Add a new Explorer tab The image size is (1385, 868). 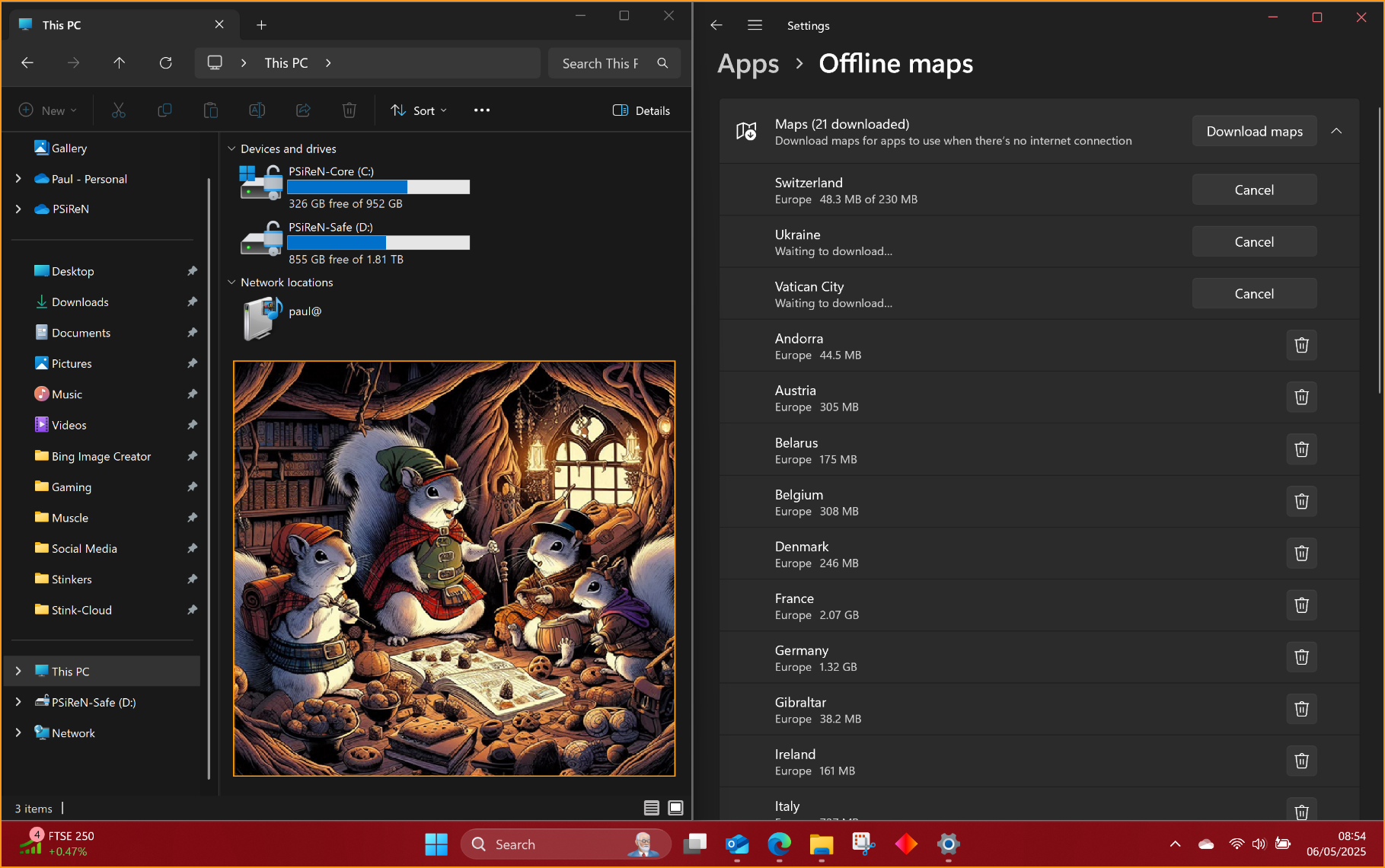[261, 25]
